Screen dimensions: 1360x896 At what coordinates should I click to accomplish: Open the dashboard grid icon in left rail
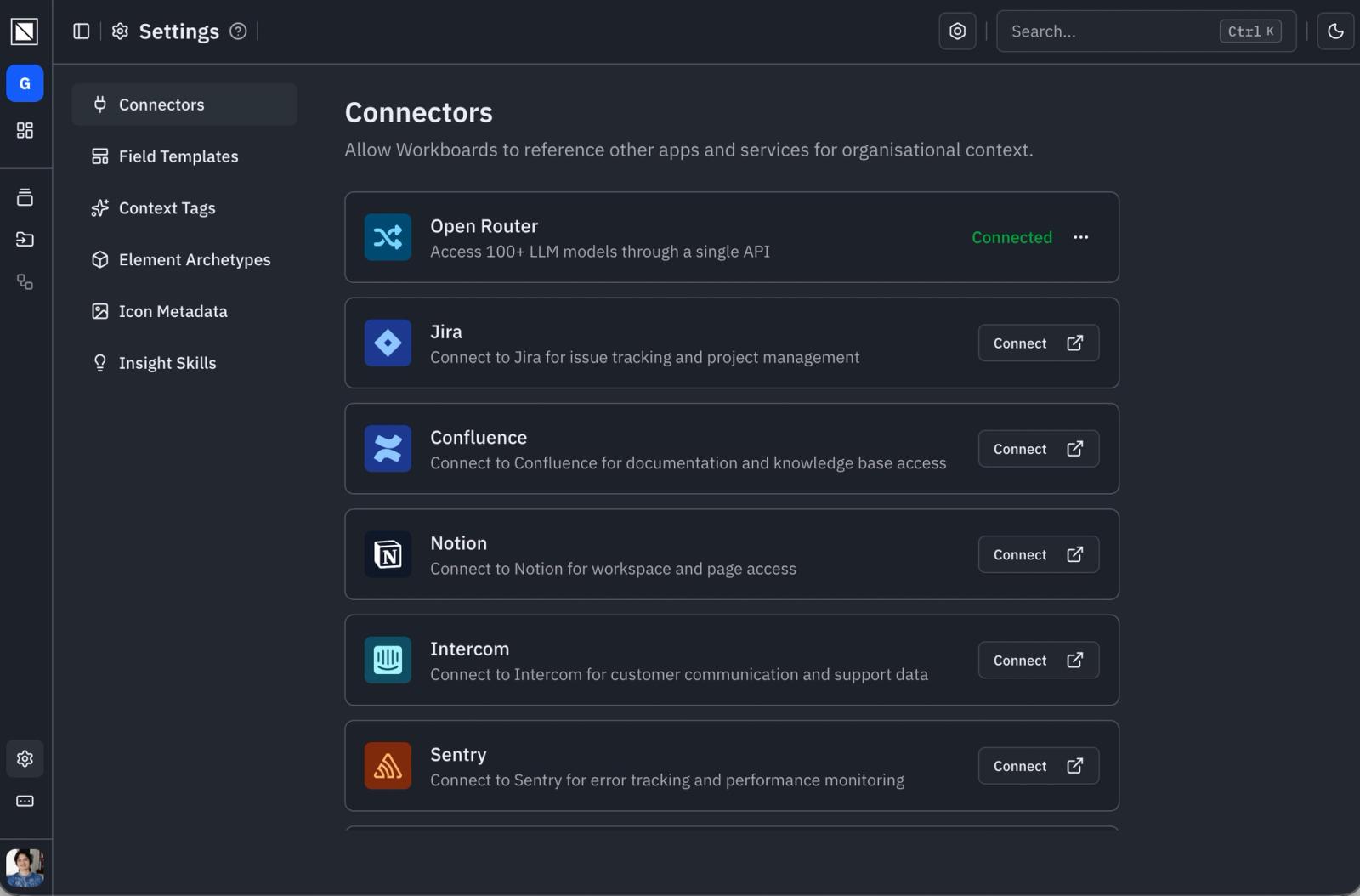pyautogui.click(x=25, y=130)
